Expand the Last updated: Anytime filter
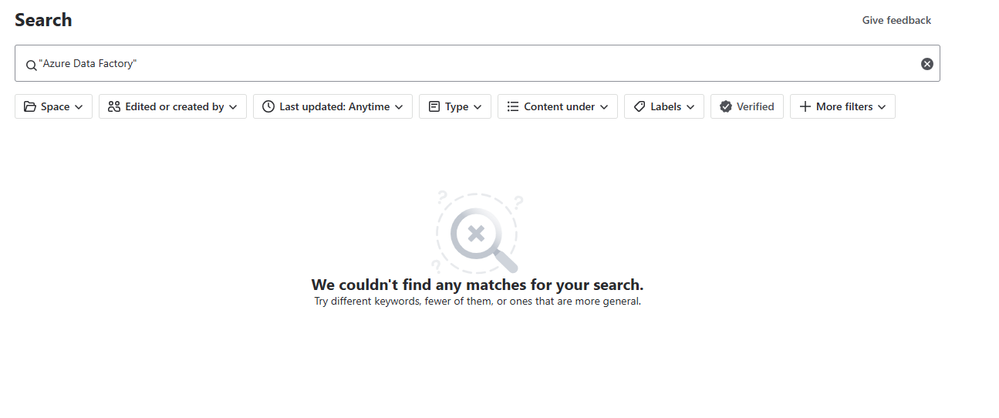Image resolution: width=999 pixels, height=418 pixels. [333, 106]
